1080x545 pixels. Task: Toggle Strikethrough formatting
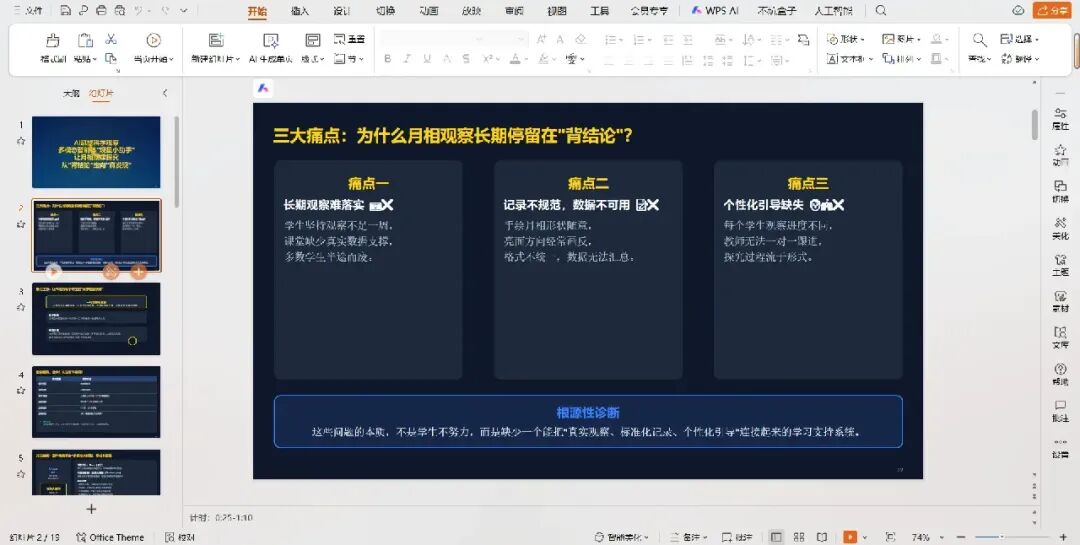tap(466, 59)
